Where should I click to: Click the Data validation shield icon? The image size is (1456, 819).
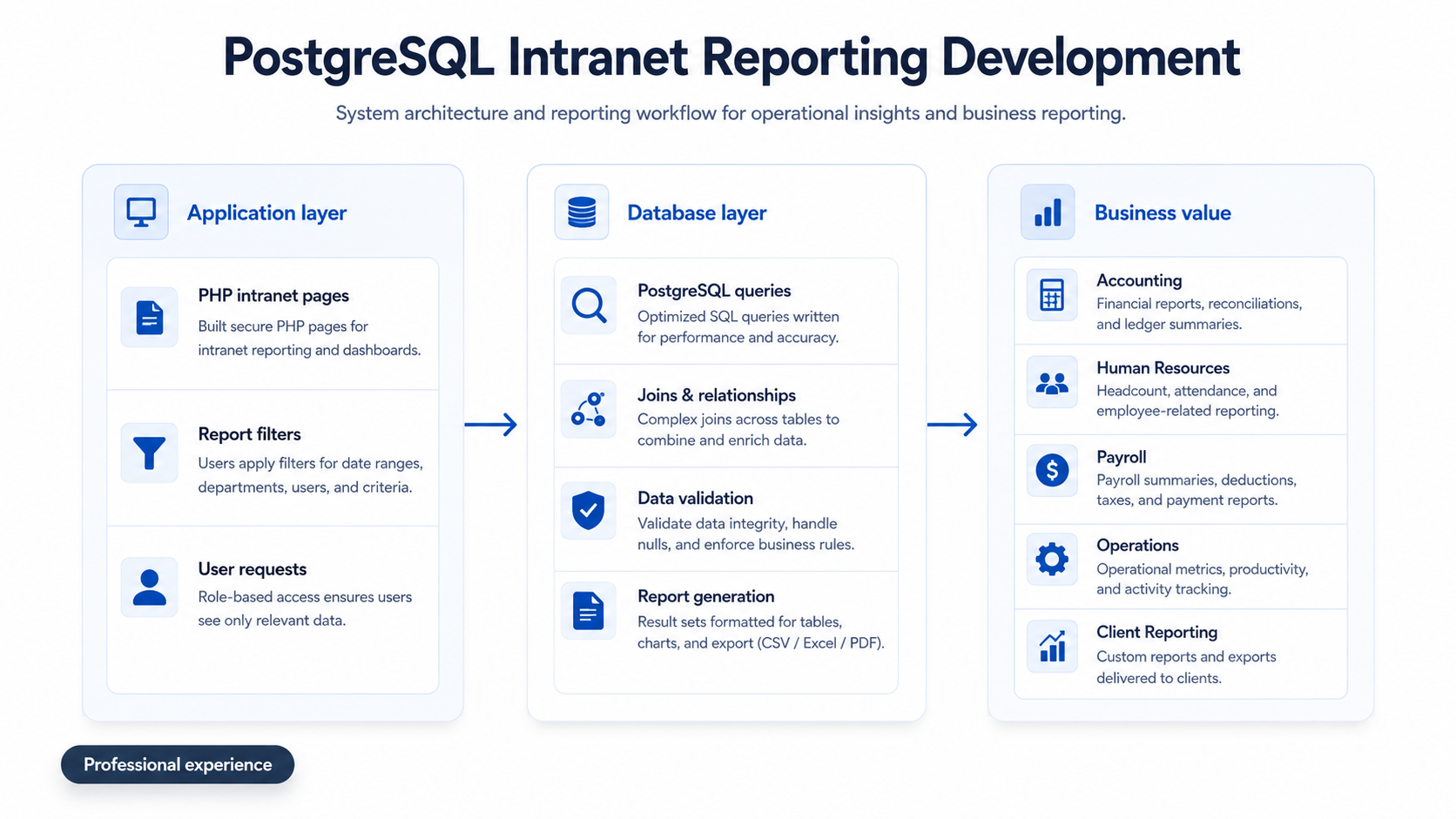[589, 511]
